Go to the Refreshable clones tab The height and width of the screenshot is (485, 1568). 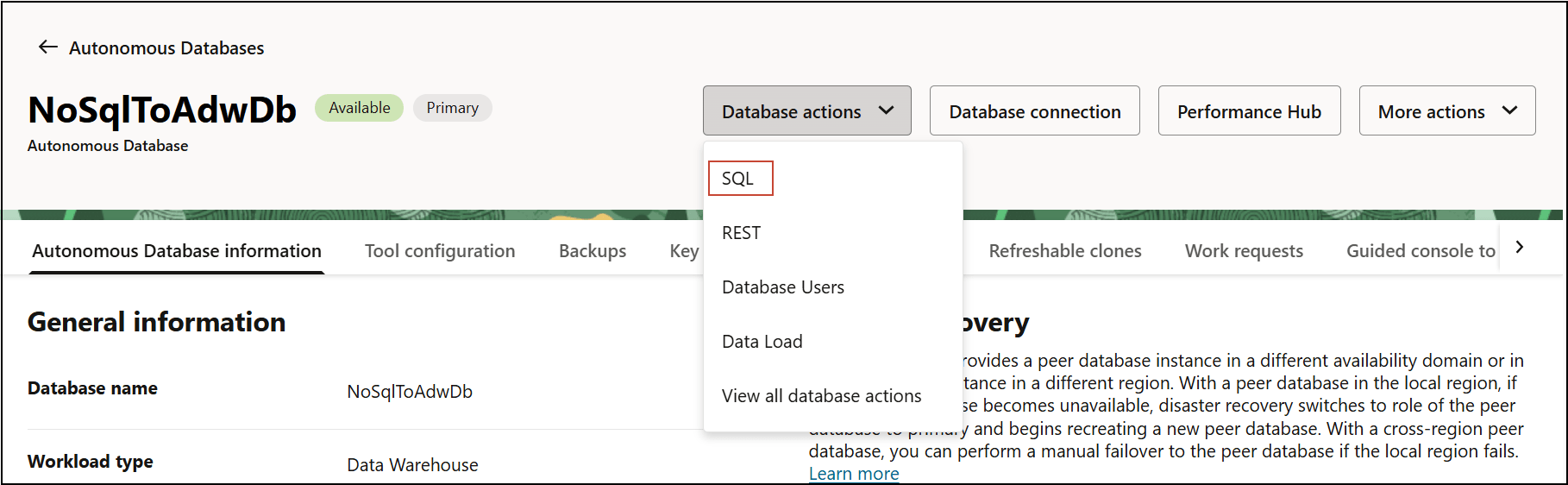(1064, 251)
